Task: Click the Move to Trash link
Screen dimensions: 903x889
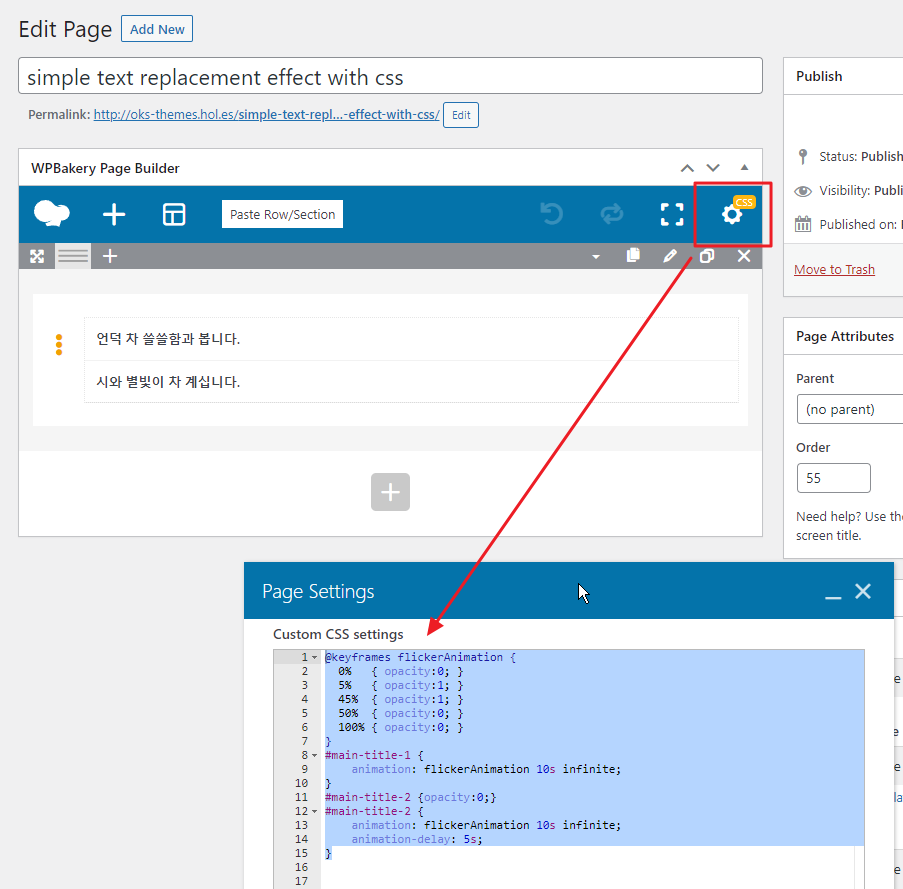Action: point(834,269)
